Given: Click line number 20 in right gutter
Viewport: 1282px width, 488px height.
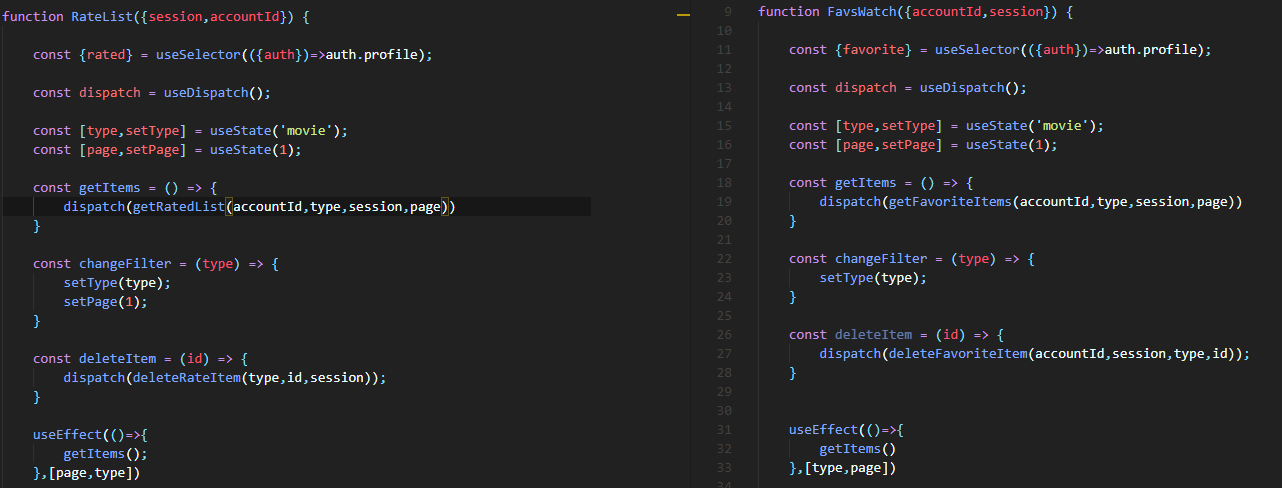Looking at the screenshot, I should (725, 220).
